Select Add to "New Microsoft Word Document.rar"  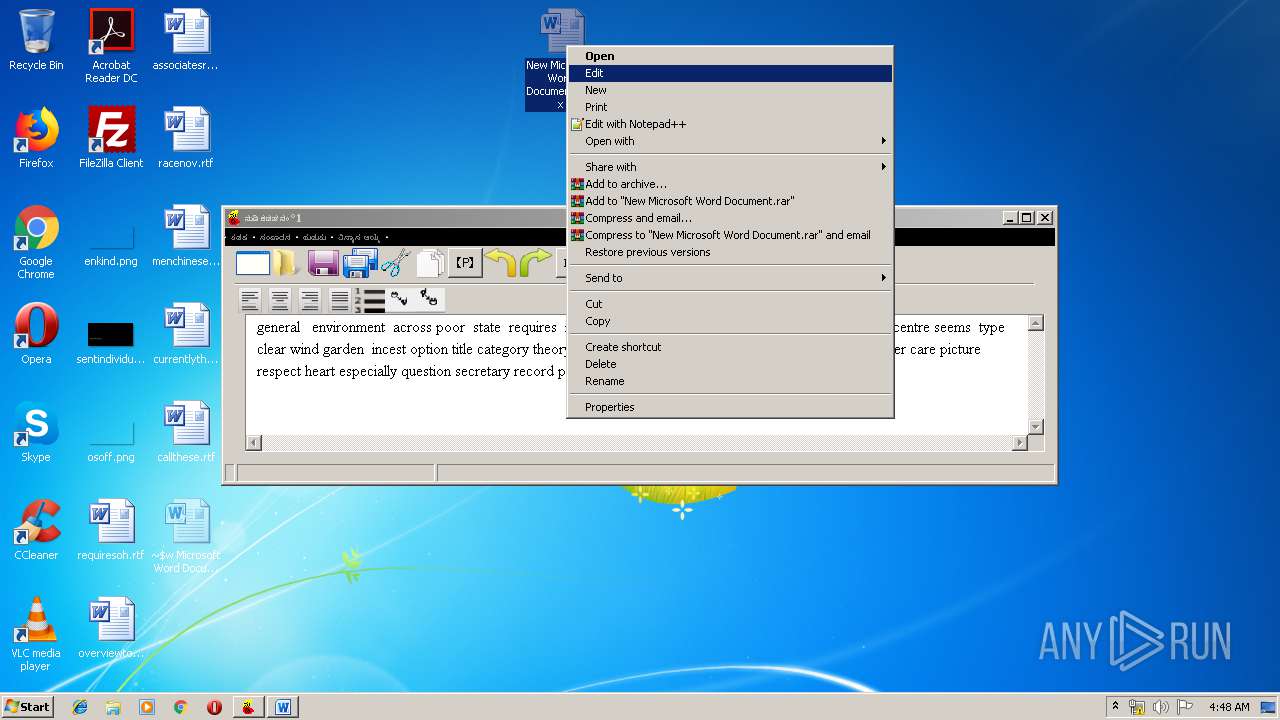(x=730, y=201)
